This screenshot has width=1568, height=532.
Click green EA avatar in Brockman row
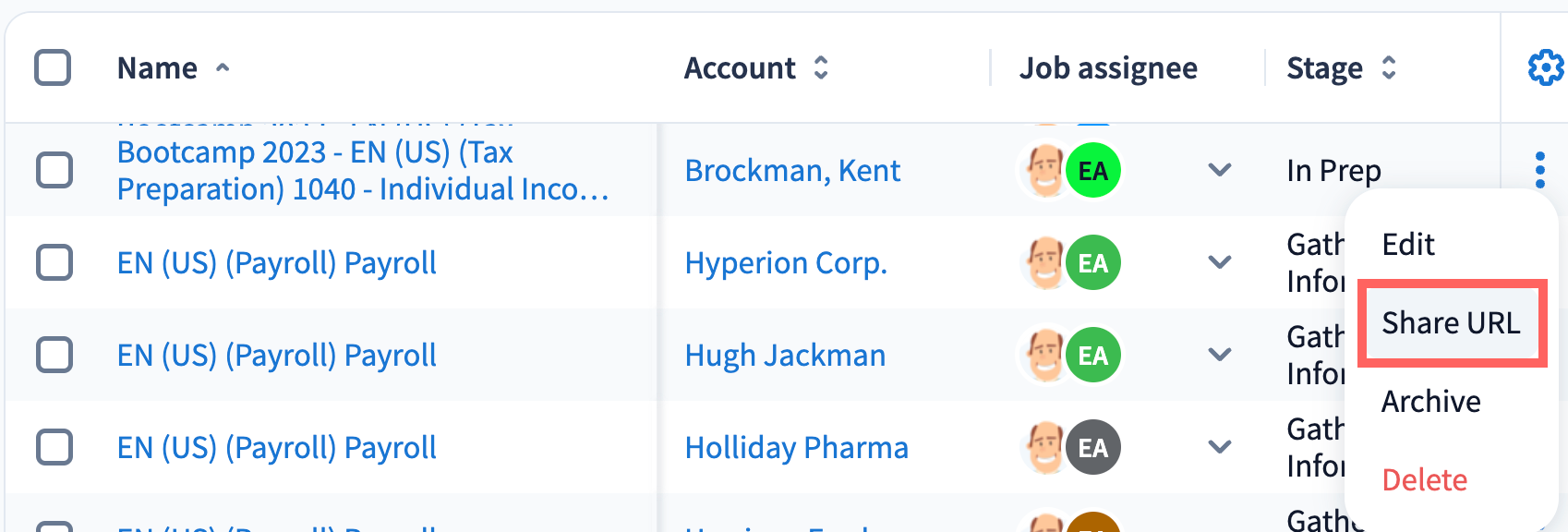point(1093,171)
